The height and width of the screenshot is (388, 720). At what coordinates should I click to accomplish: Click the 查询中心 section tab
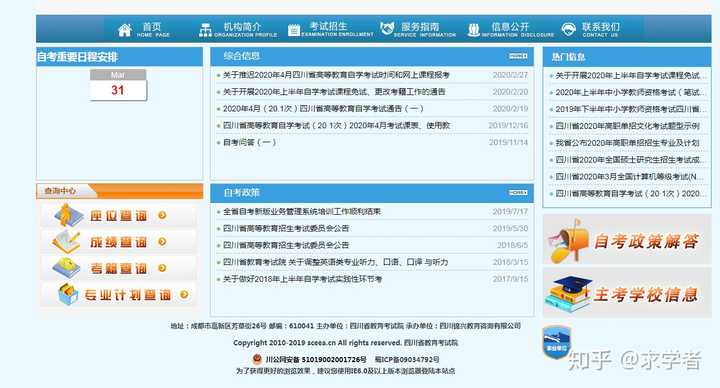point(61,191)
